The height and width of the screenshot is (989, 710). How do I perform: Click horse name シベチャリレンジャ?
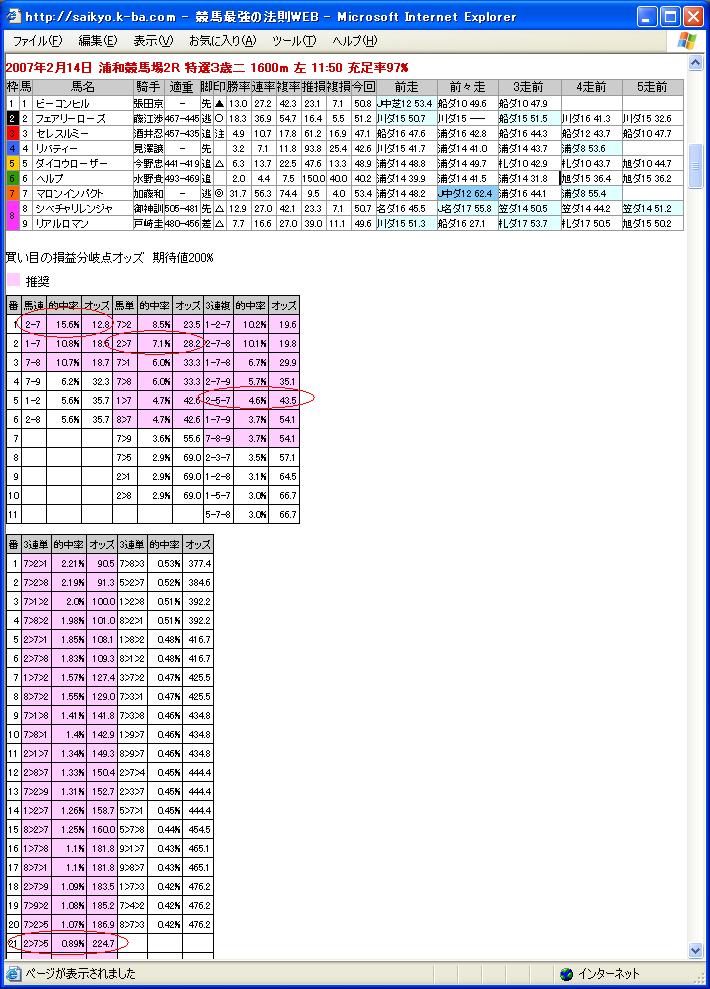tap(74, 209)
